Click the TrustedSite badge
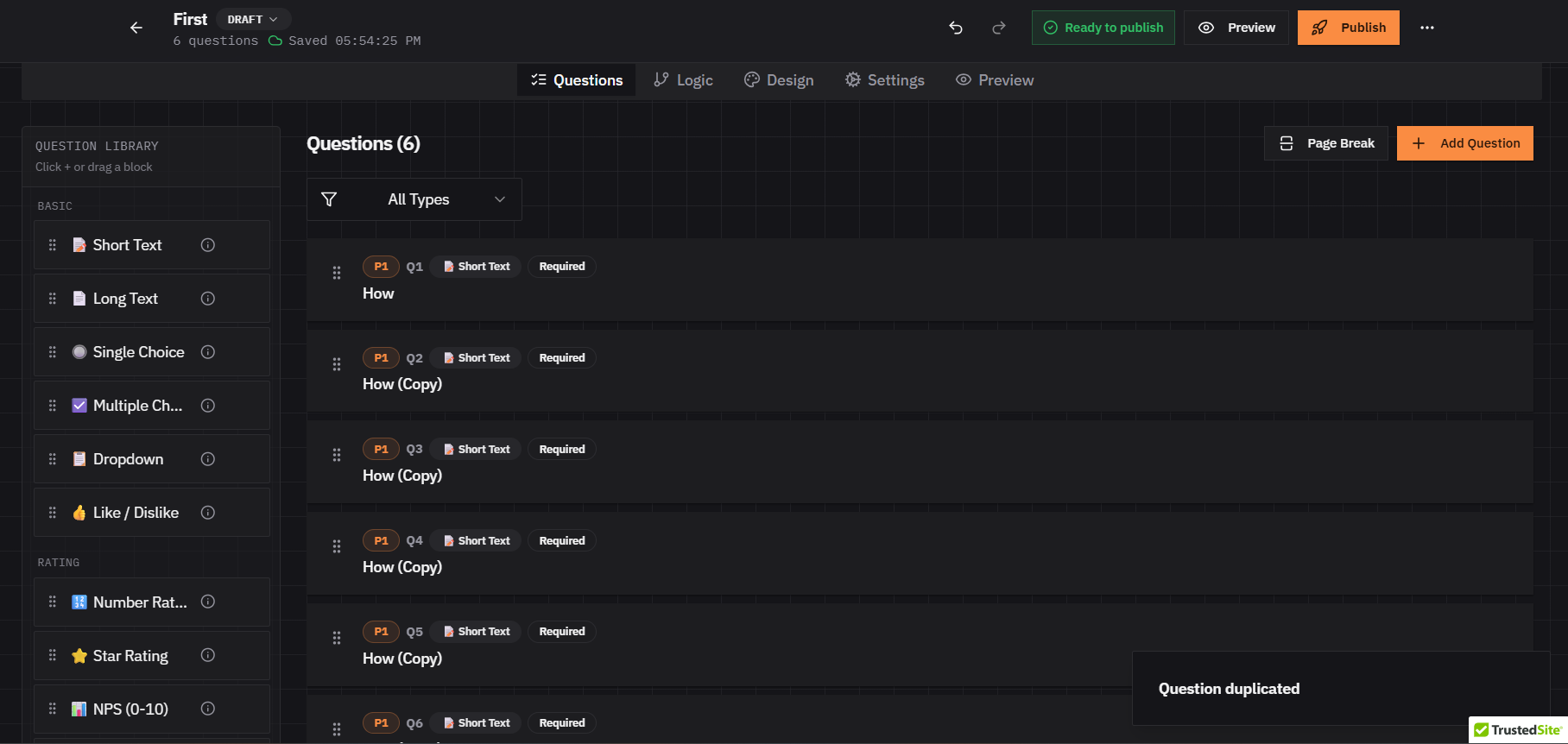1568x744 pixels. click(1518, 730)
